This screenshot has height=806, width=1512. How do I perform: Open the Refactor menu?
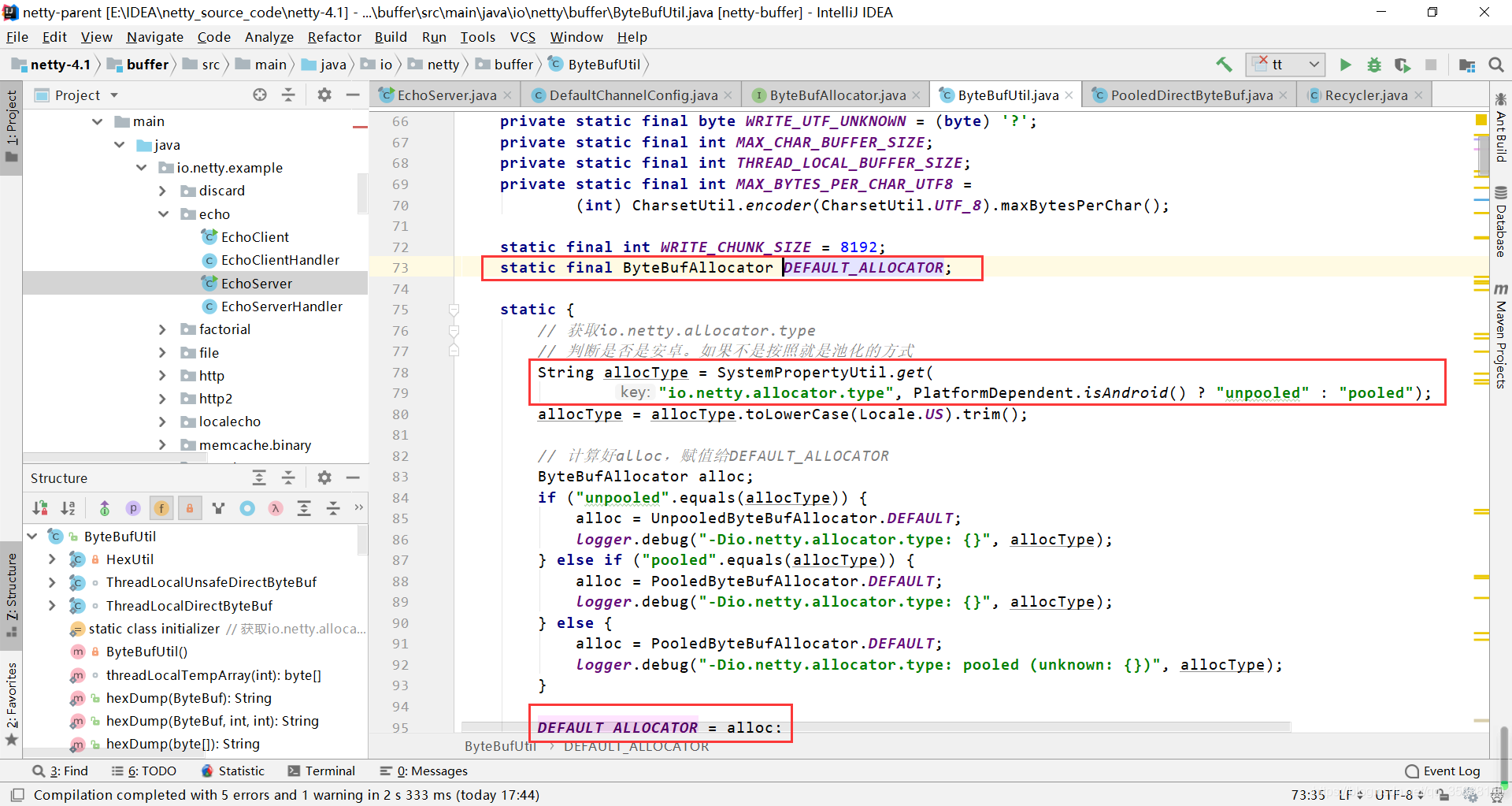[334, 37]
